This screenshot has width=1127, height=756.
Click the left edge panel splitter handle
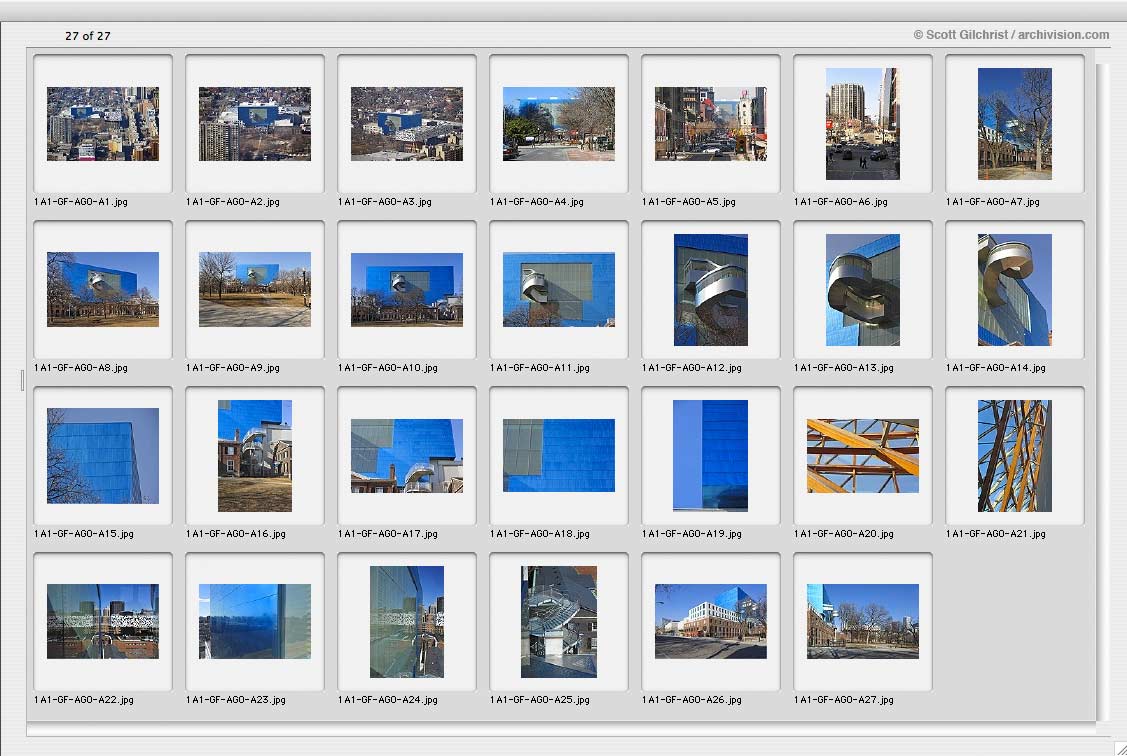point(22,381)
